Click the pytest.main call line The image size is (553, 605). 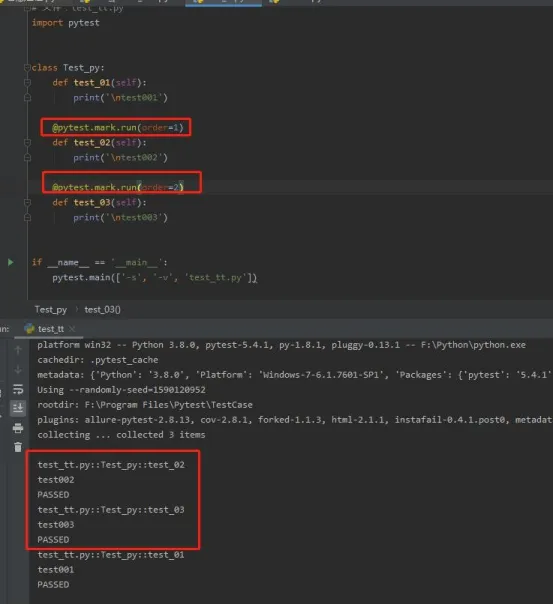tap(154, 278)
